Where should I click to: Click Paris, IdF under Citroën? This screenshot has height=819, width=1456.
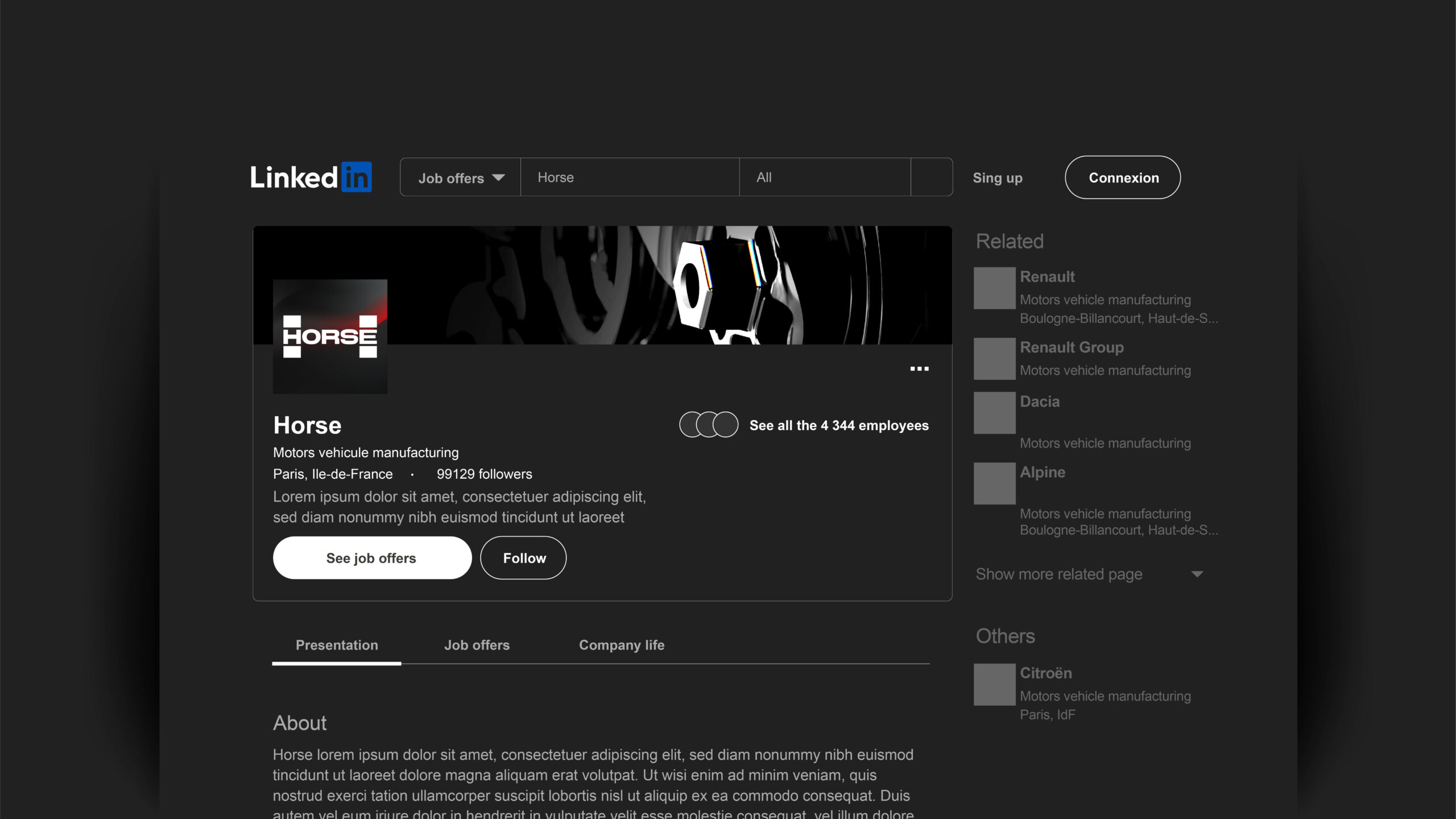[x=1048, y=715]
